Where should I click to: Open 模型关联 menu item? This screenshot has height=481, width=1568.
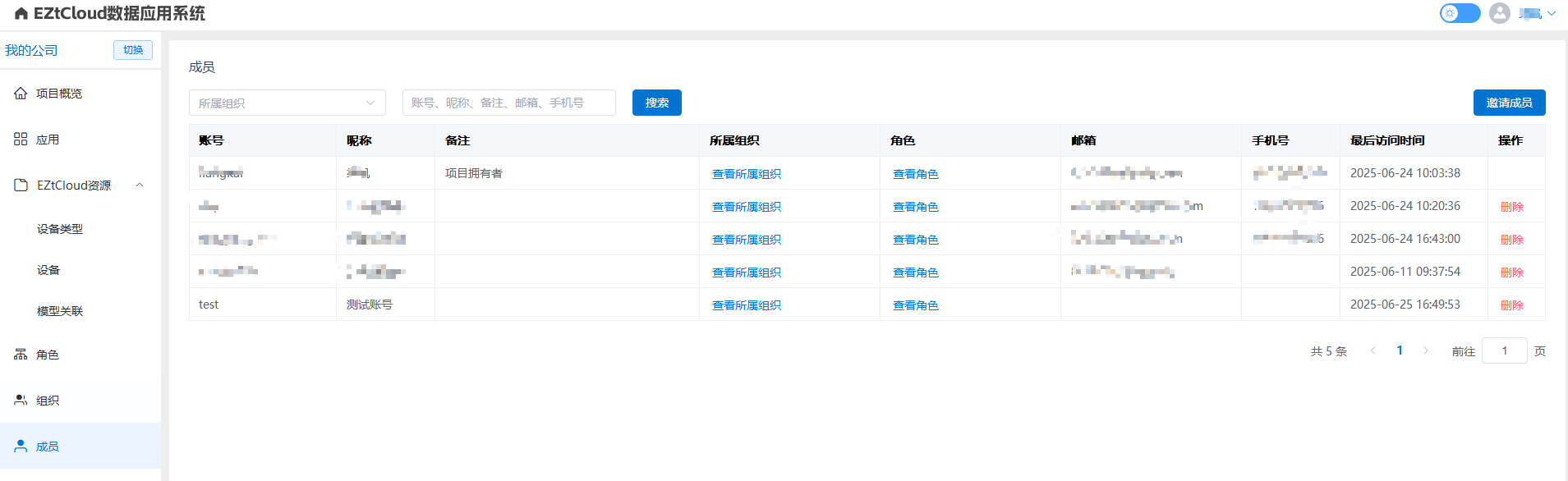(x=60, y=311)
